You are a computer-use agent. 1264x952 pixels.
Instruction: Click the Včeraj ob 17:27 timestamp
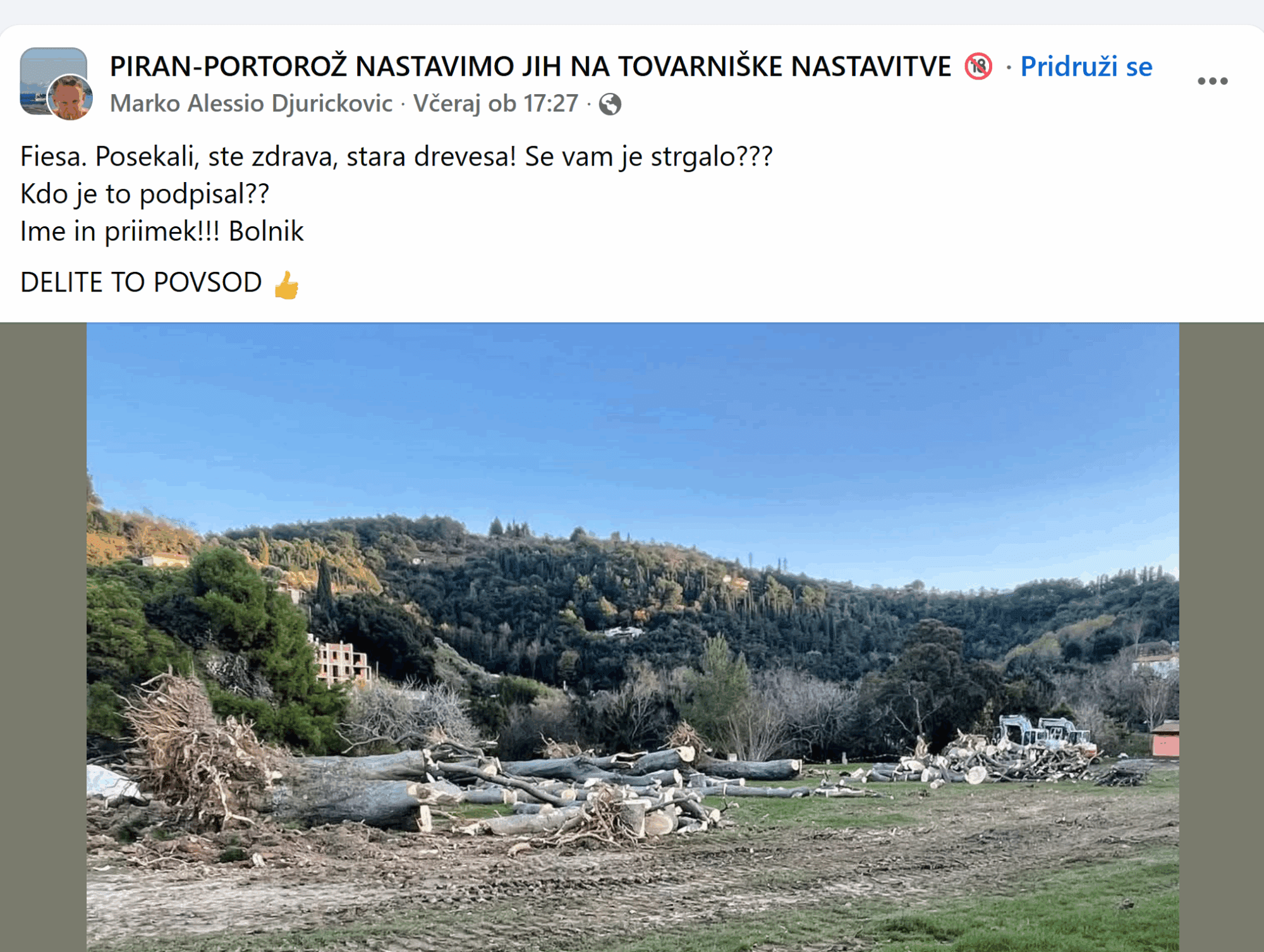coord(495,104)
